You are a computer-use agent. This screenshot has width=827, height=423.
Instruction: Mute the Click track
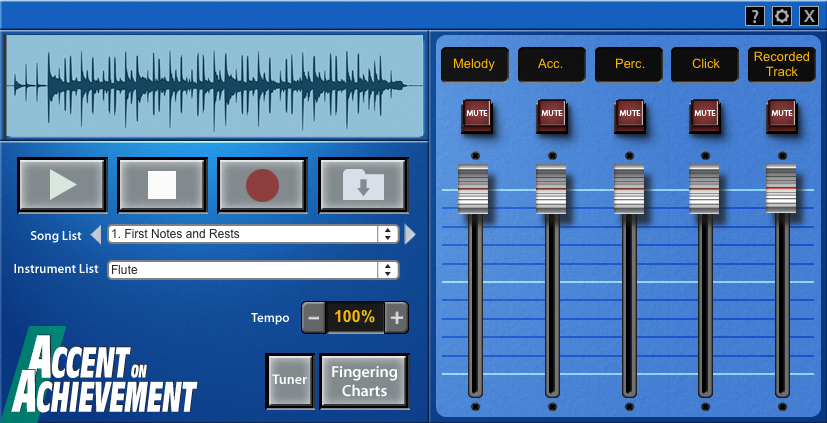point(705,115)
